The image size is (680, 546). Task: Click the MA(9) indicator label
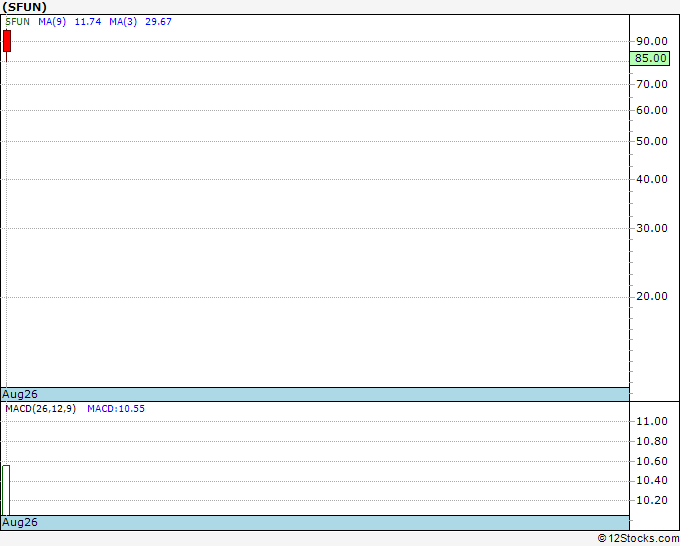(x=52, y=22)
